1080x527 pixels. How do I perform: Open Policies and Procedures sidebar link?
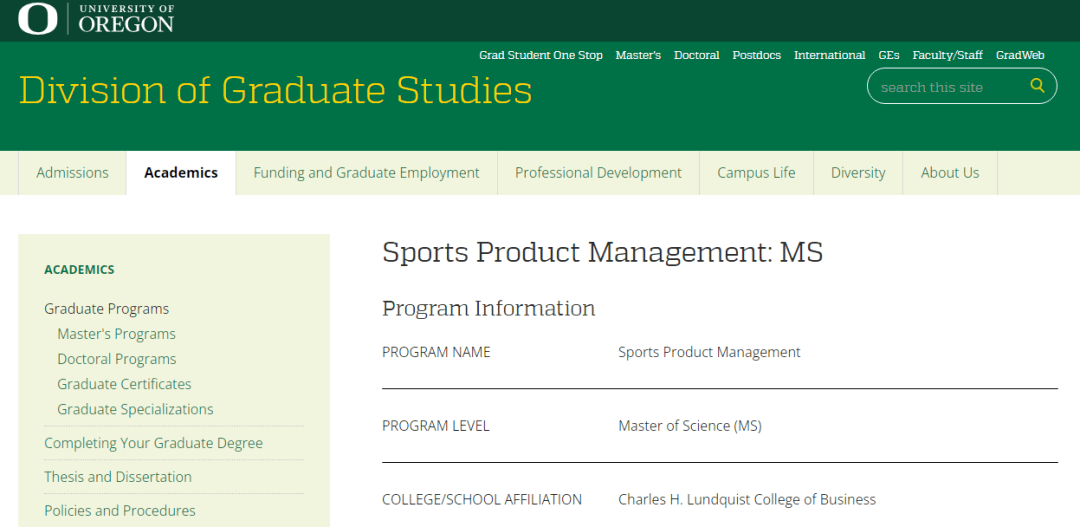click(x=120, y=510)
